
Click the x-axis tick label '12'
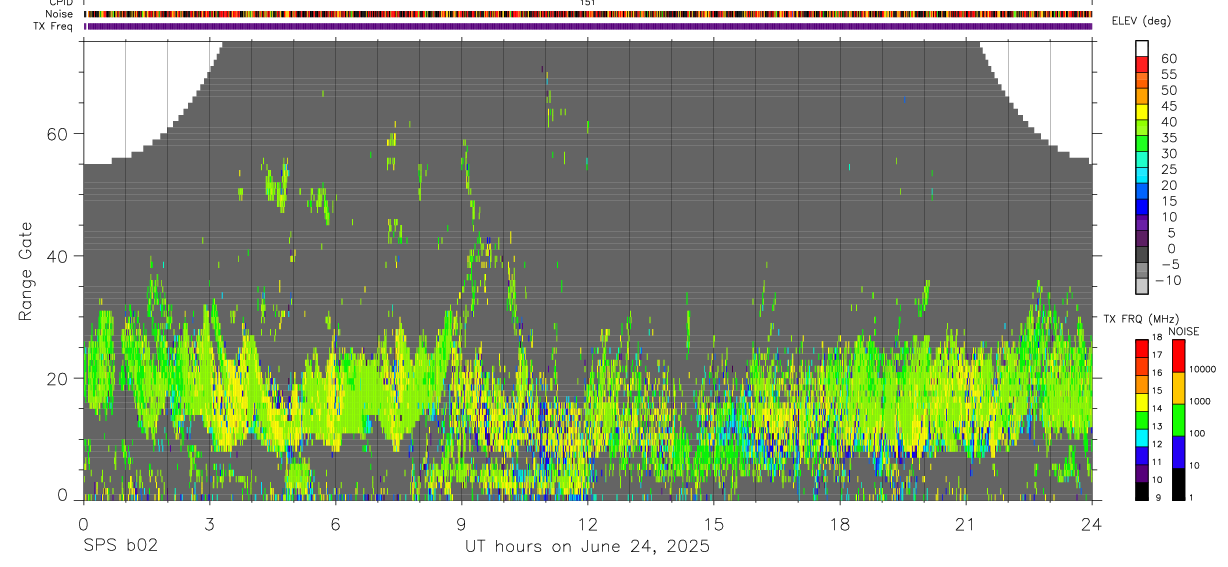587,524
